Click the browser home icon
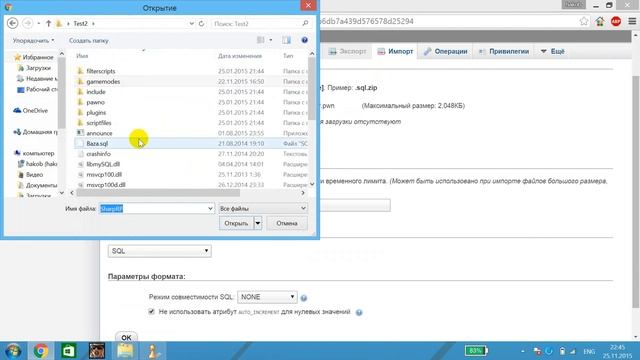Image resolution: width=640 pixels, height=360 pixels. click(600, 21)
